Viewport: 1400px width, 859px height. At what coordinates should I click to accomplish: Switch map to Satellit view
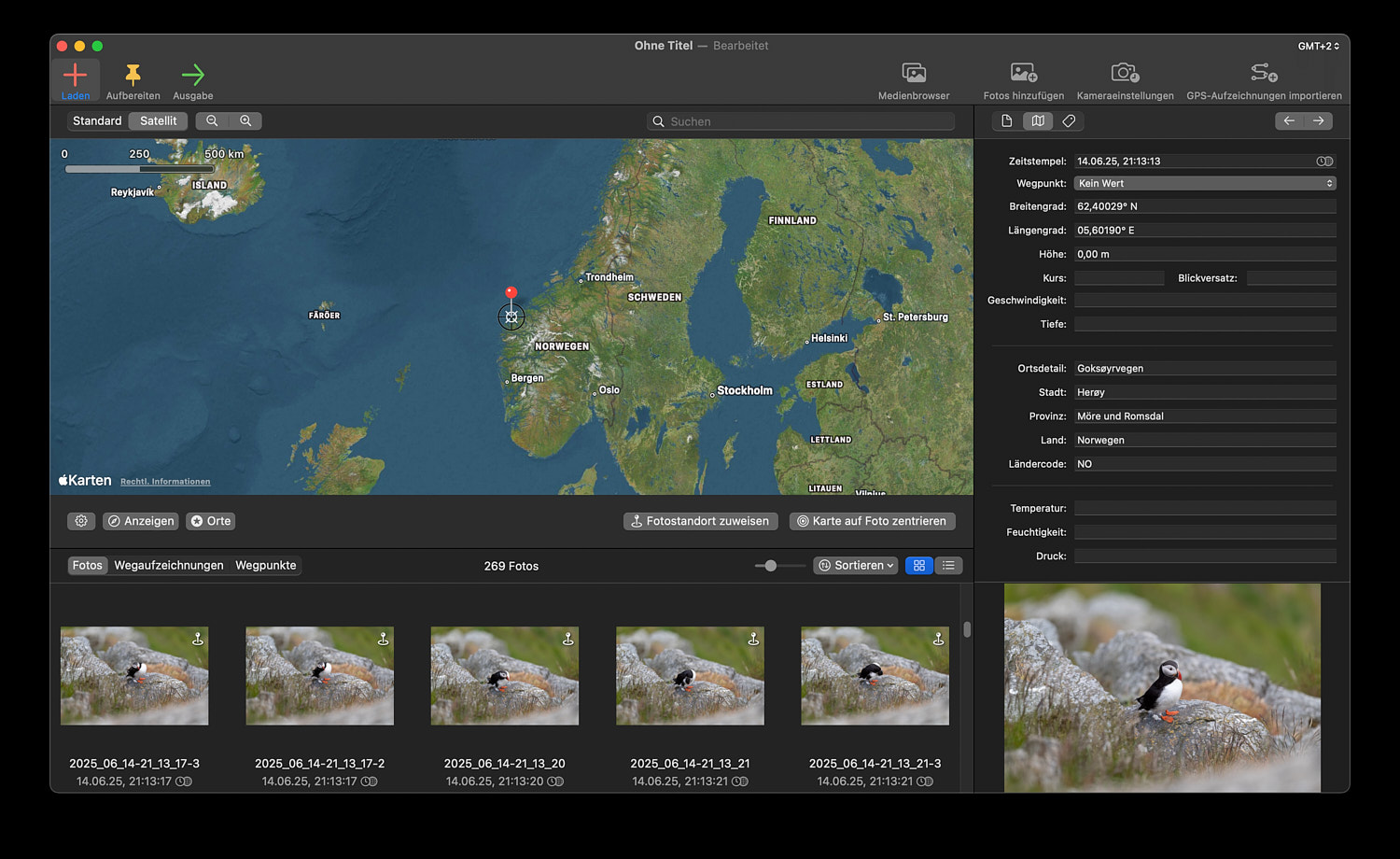click(x=158, y=120)
